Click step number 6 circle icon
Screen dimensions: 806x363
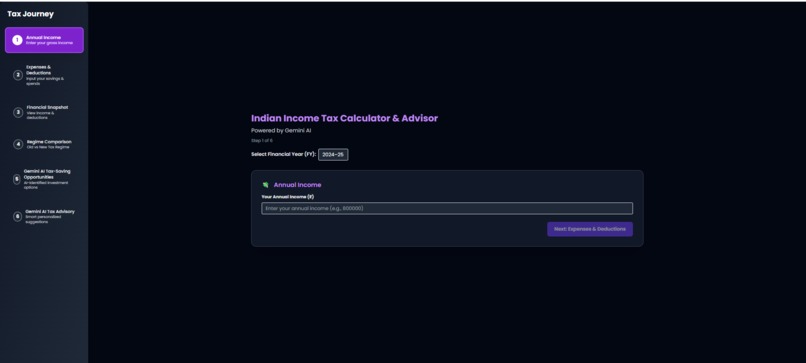click(17, 216)
